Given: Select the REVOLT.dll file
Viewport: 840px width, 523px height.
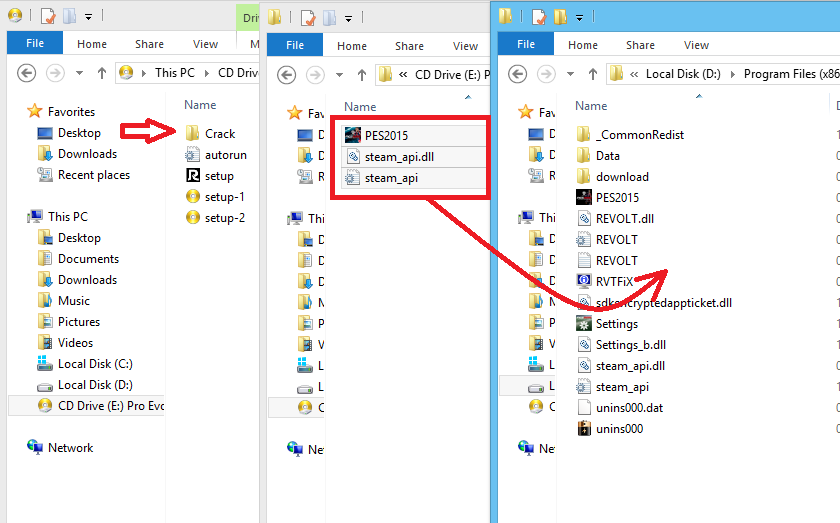Looking at the screenshot, I should point(616,219).
